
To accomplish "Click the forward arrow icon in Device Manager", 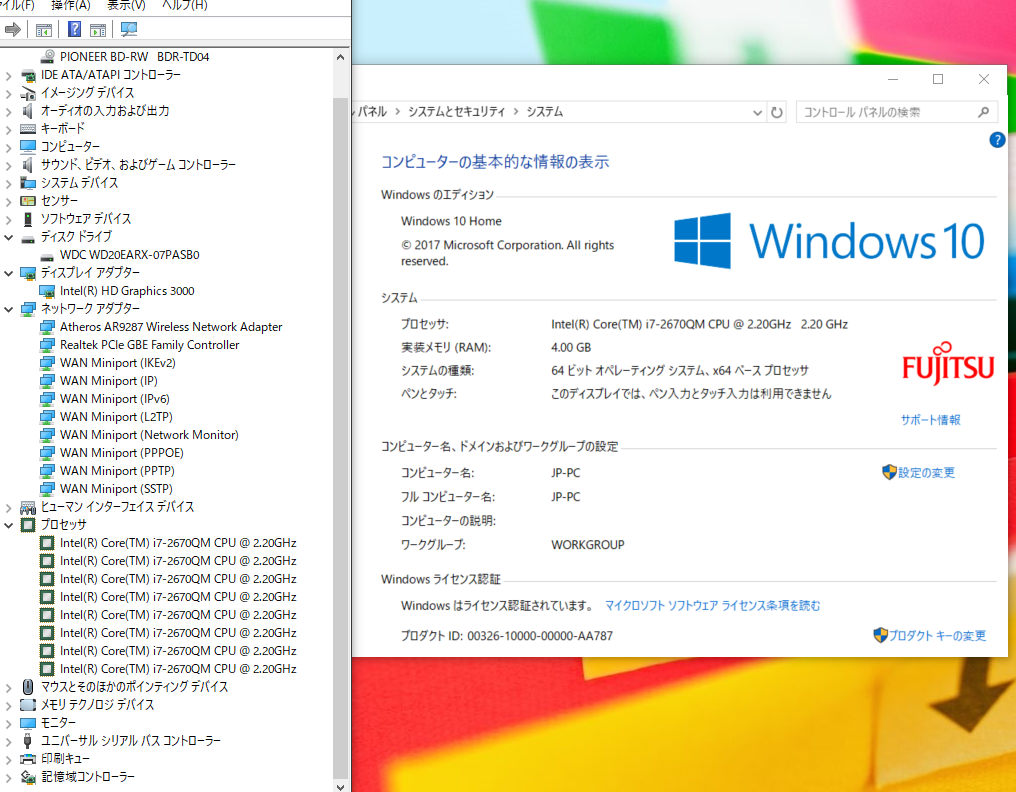I will [x=14, y=29].
